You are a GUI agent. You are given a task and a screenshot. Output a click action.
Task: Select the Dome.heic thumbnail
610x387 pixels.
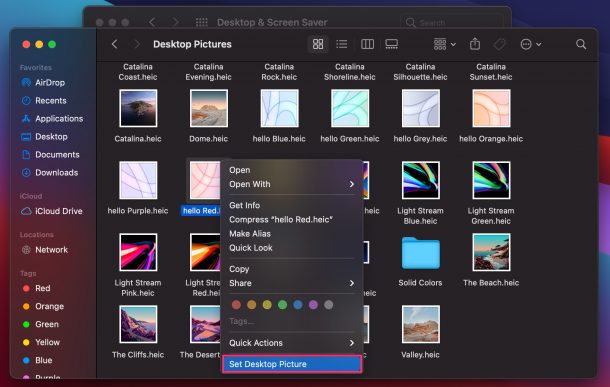coord(209,108)
